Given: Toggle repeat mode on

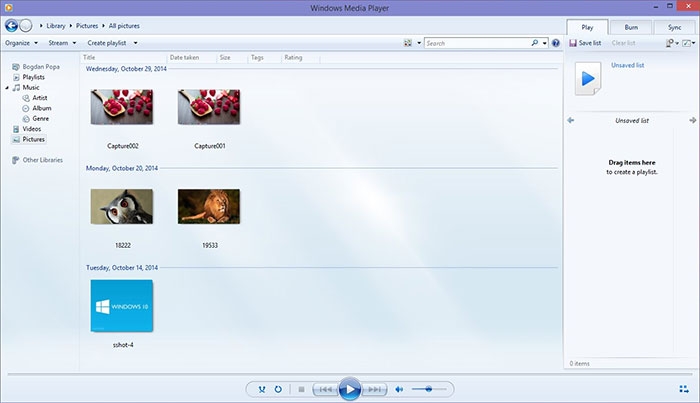Looking at the screenshot, I should click(x=277, y=389).
